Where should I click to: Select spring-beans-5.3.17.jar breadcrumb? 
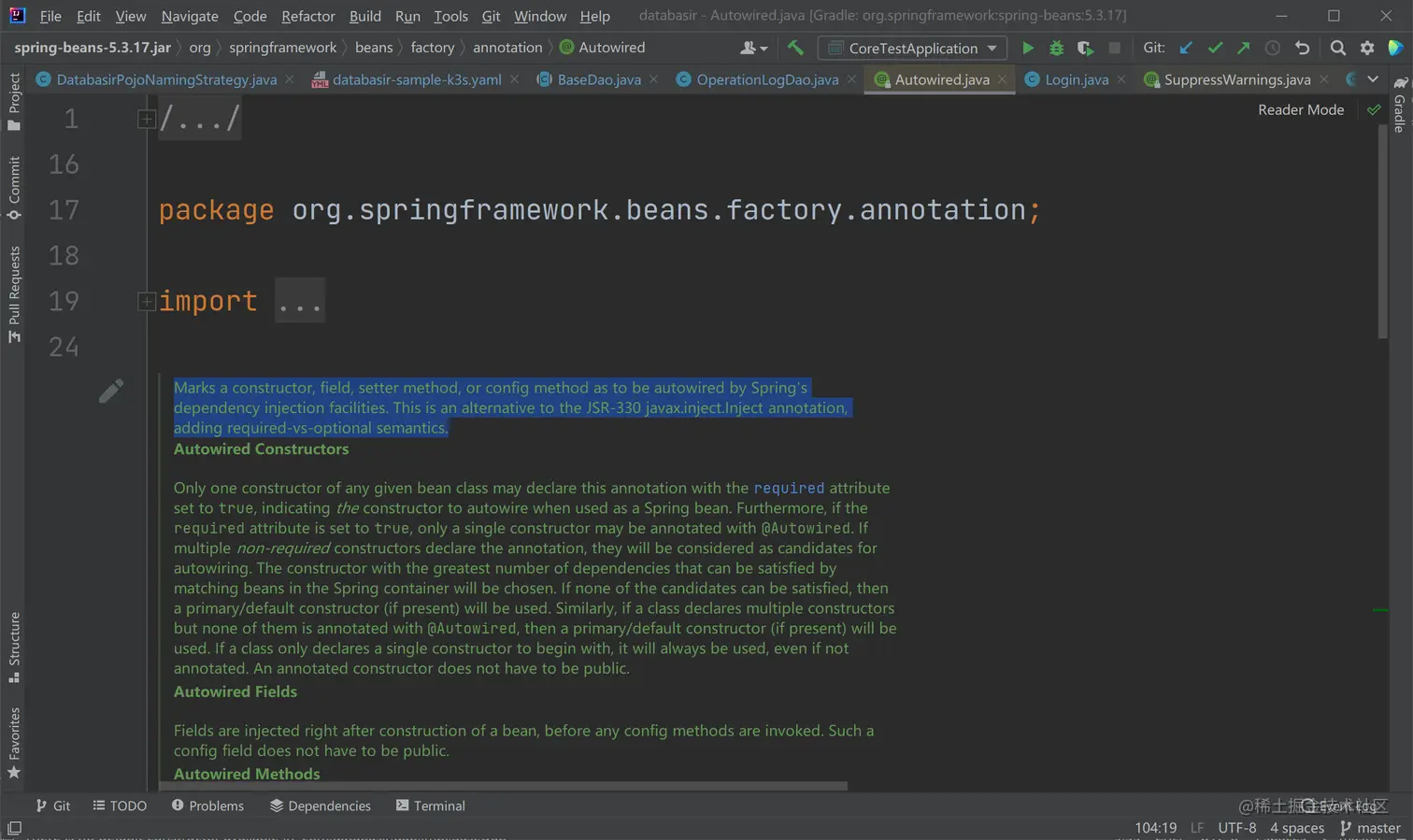click(x=93, y=48)
